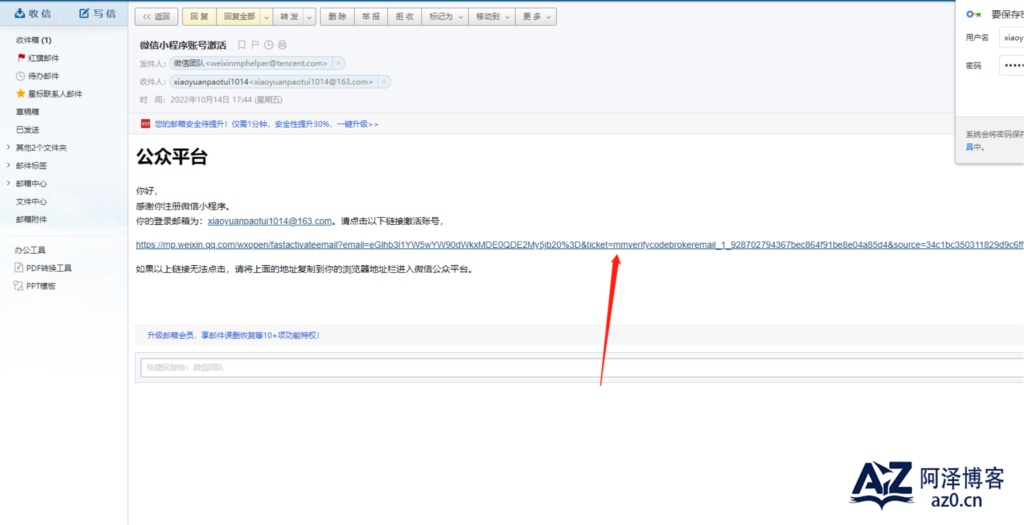The image size is (1024, 525).
Task: Click the plus icon beside the recipient address
Action: pyautogui.click(x=384, y=82)
